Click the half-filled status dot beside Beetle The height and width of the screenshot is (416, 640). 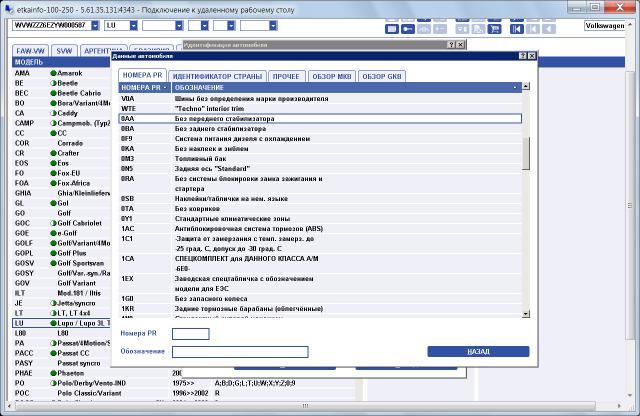point(53,83)
